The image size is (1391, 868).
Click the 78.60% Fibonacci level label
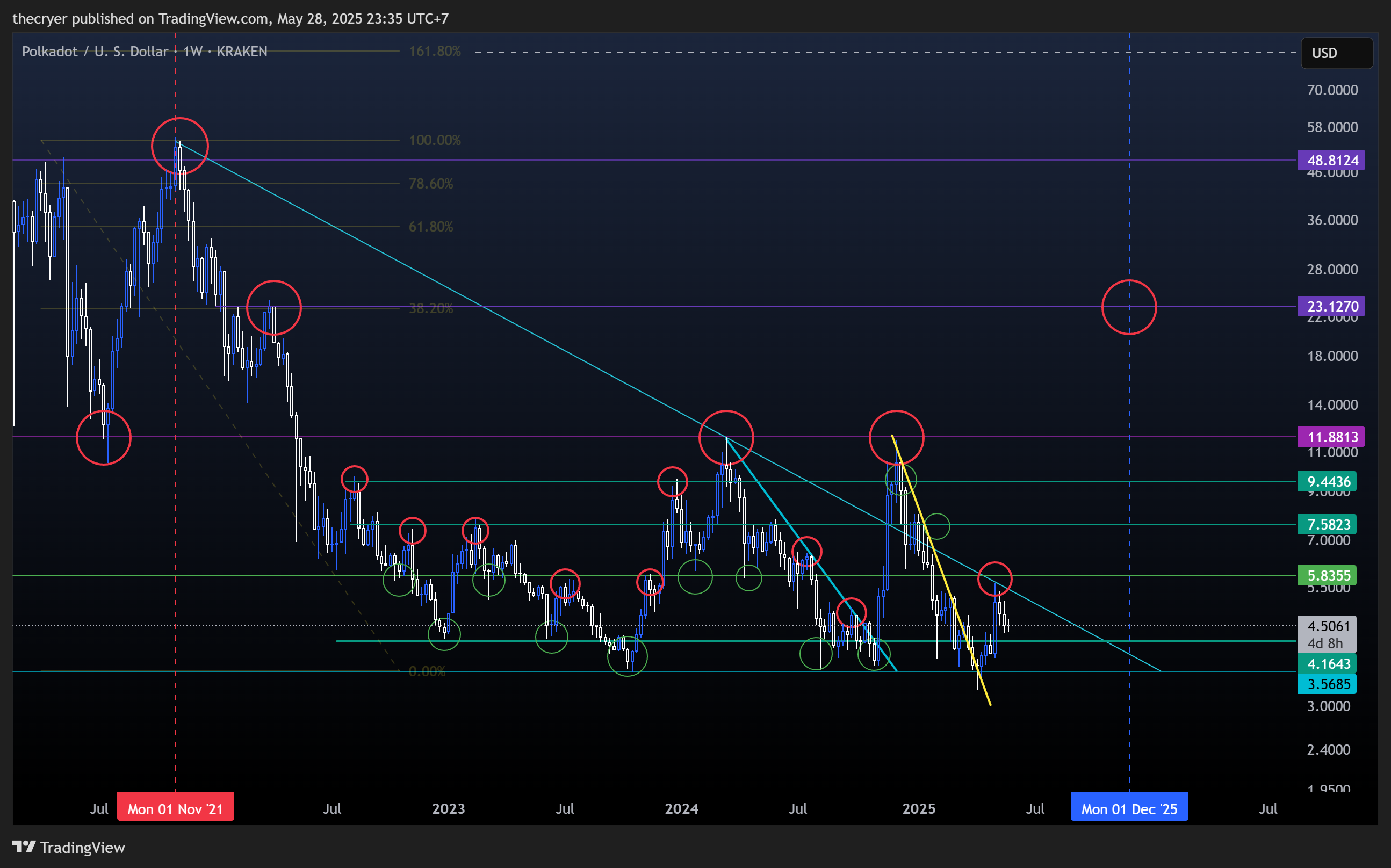pyautogui.click(x=430, y=184)
